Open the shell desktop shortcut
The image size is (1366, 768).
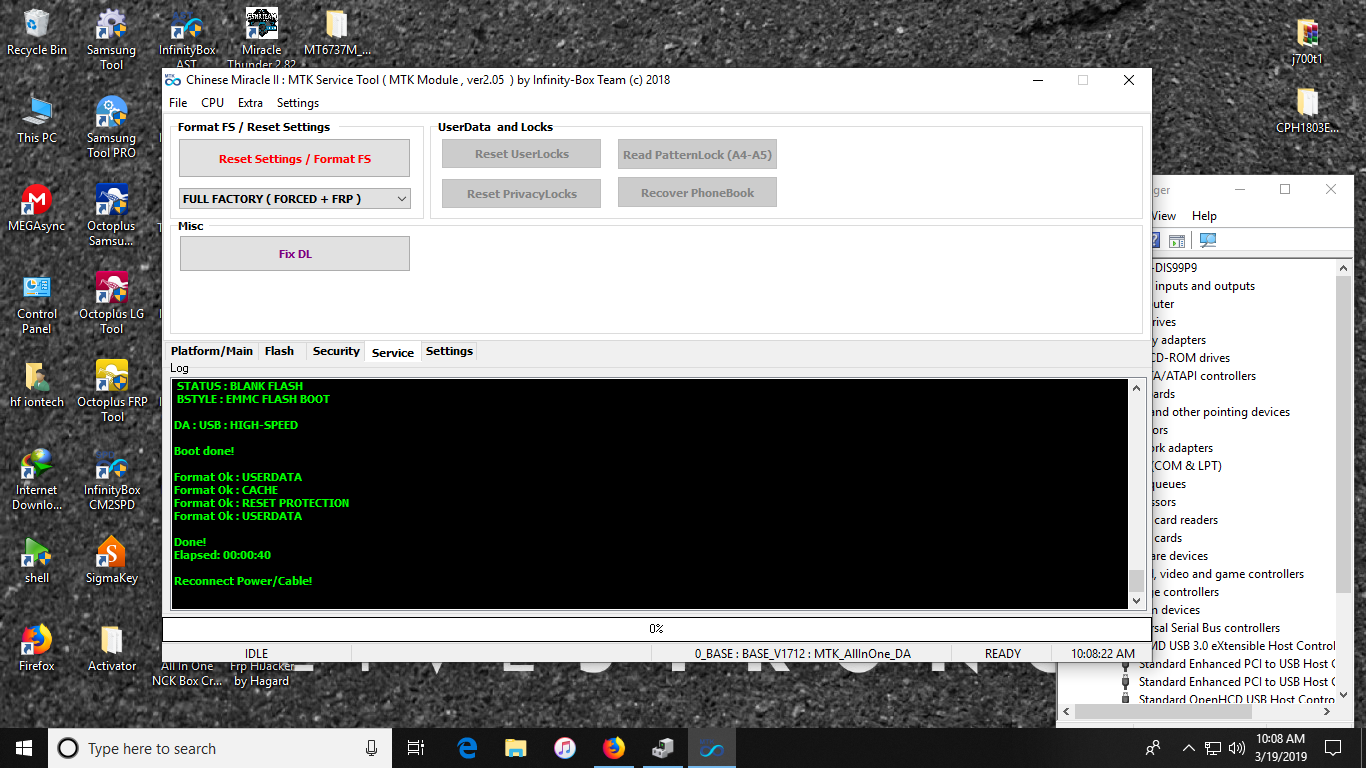37,560
